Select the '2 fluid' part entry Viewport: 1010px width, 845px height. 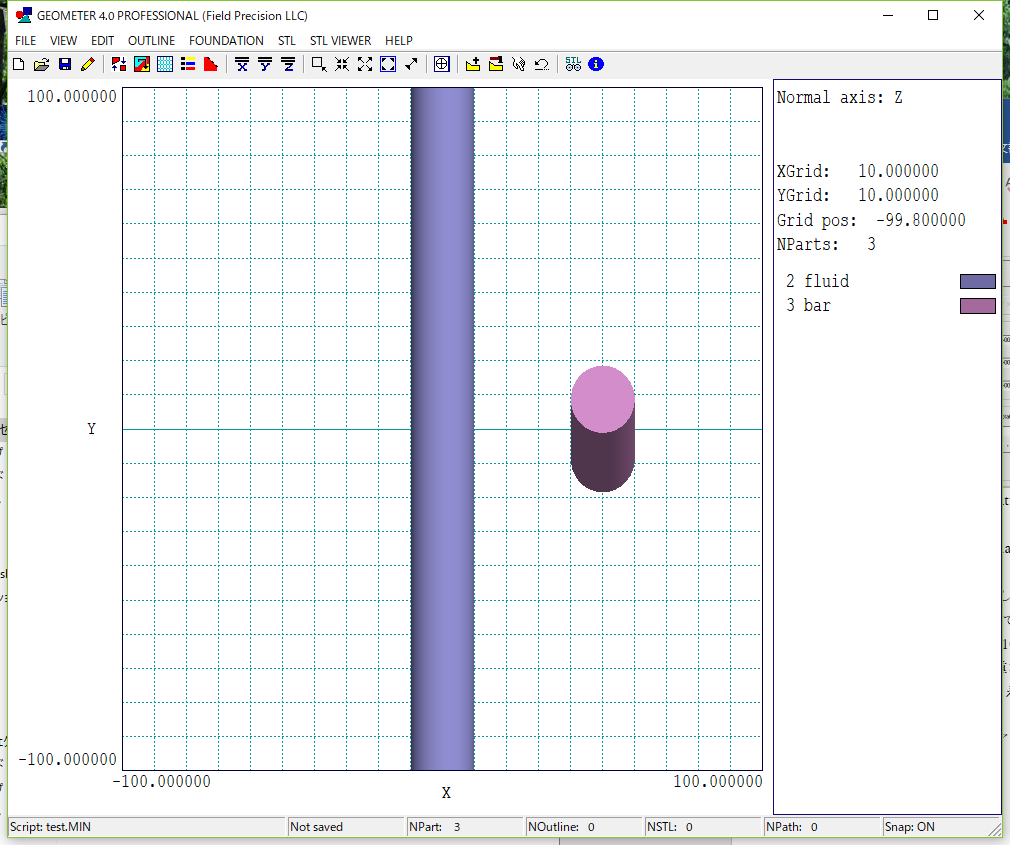point(817,281)
